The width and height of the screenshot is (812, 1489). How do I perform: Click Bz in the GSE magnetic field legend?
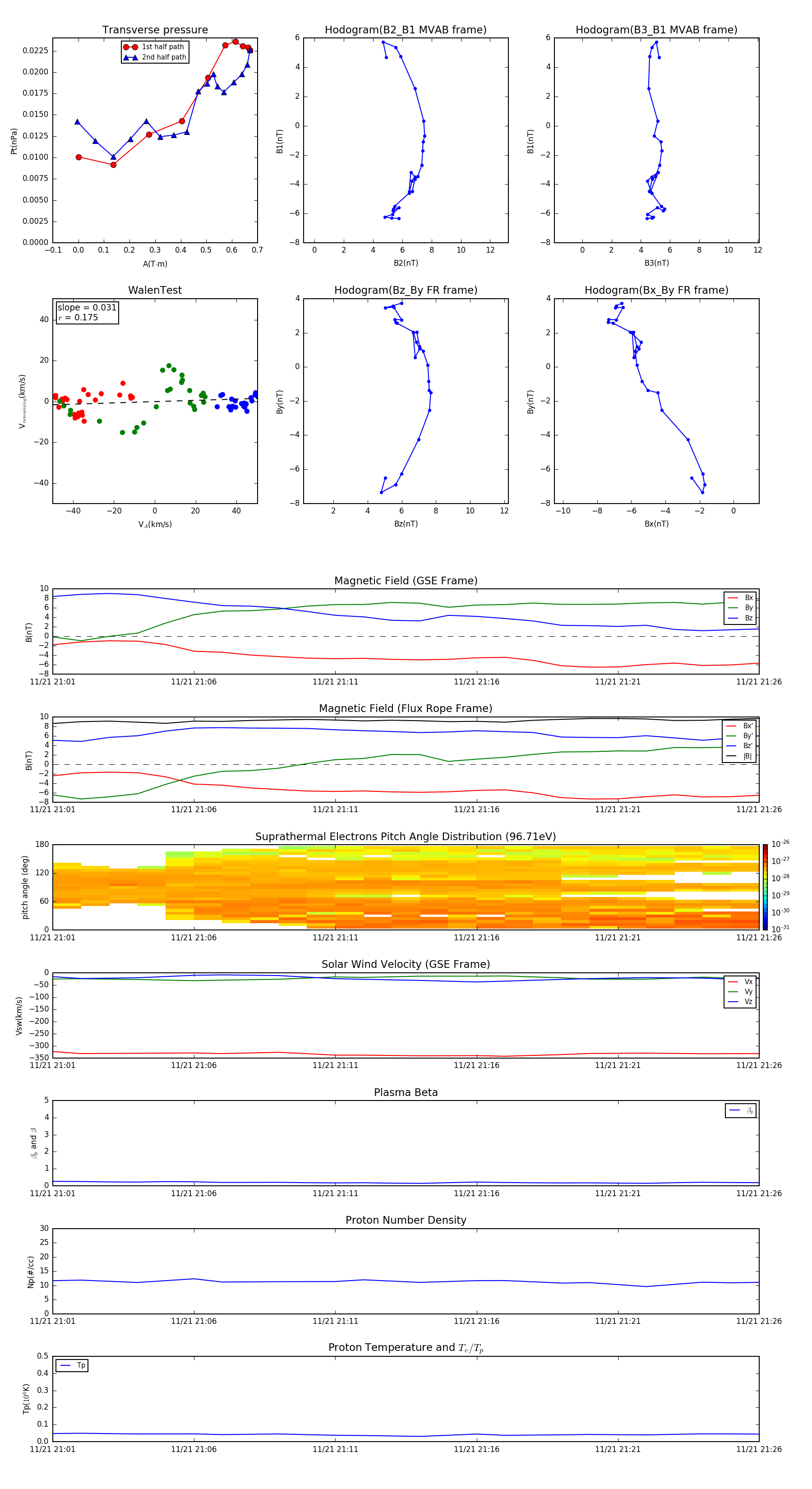click(x=740, y=618)
